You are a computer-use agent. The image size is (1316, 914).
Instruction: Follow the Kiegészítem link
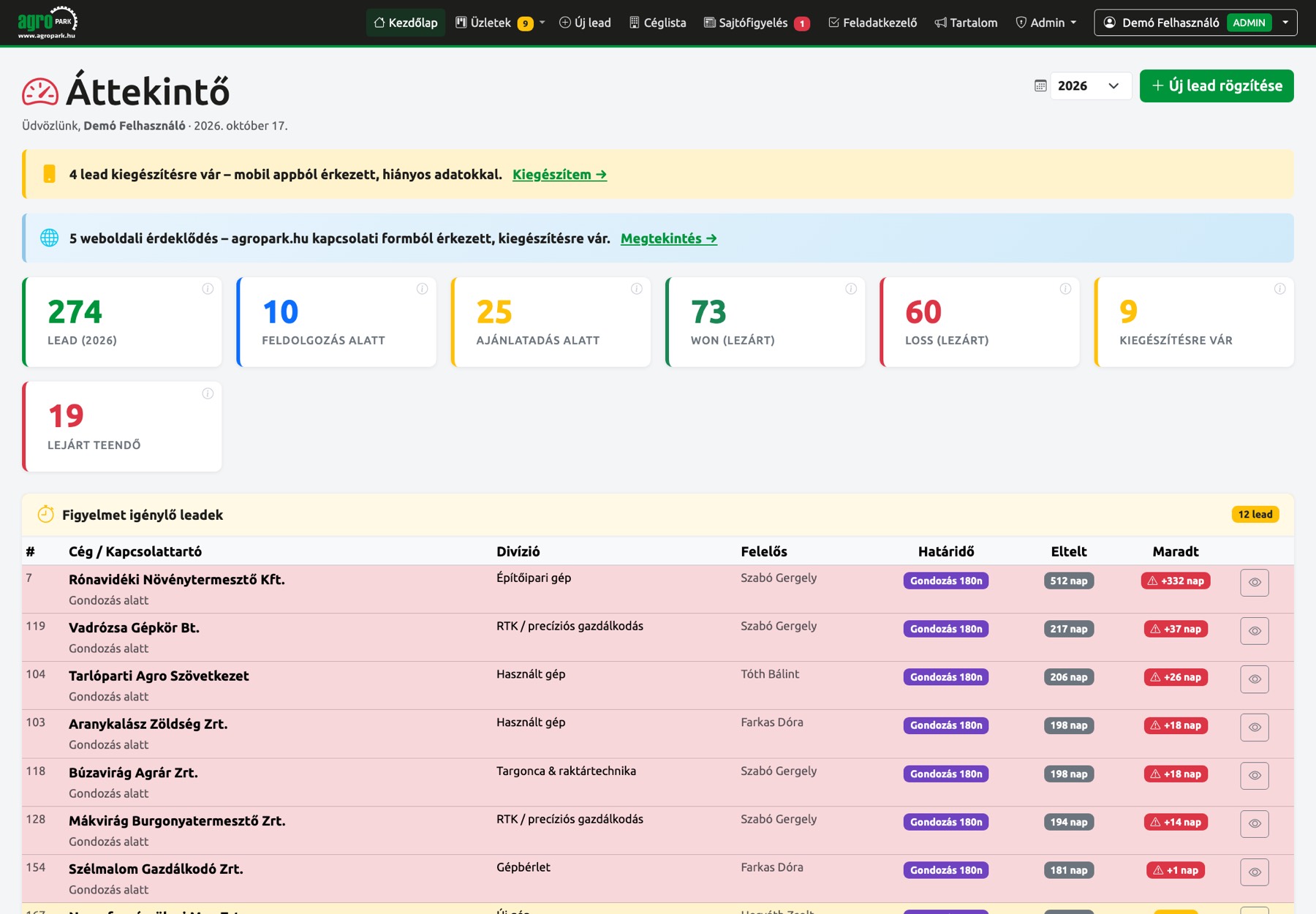(559, 175)
